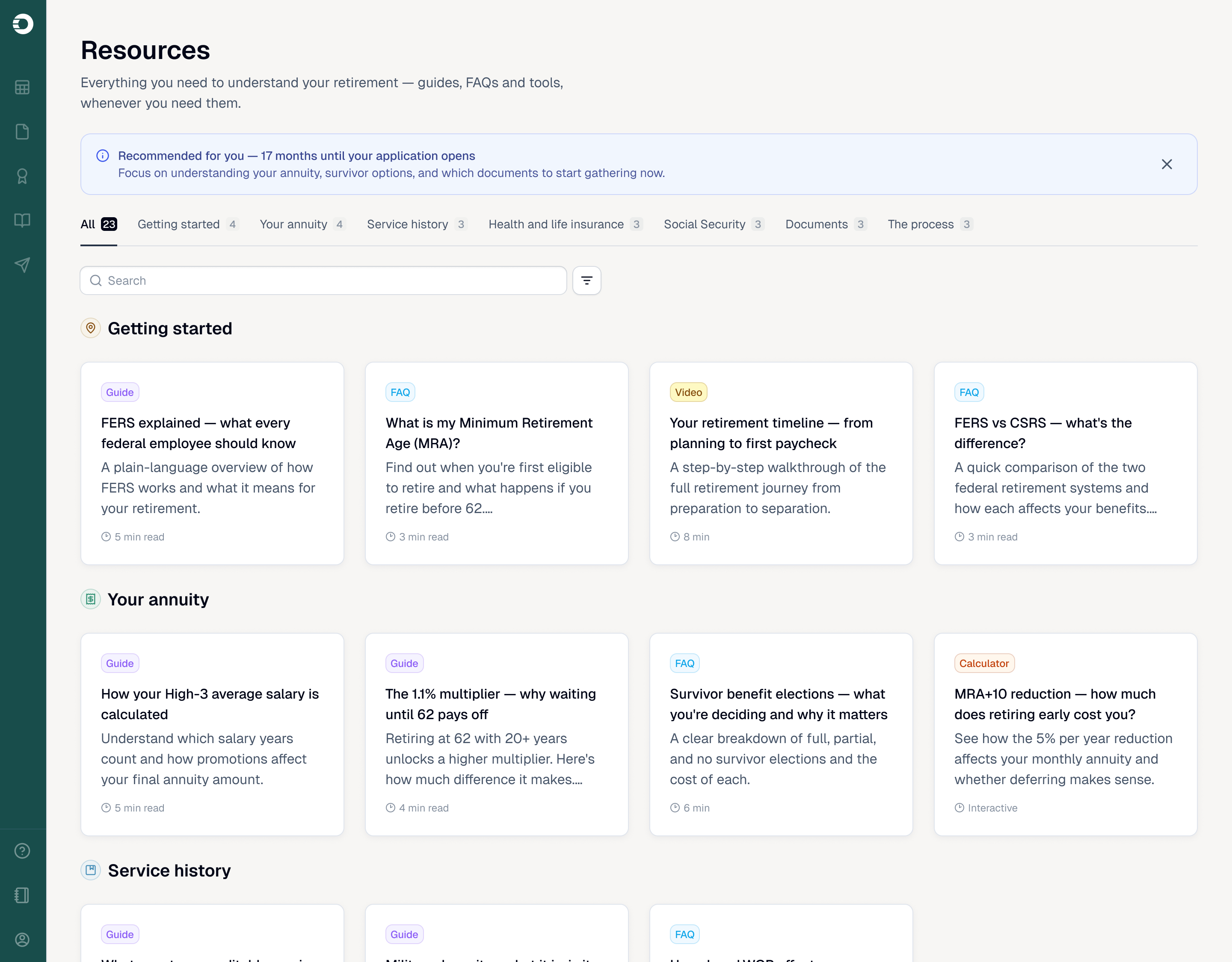Open the user profile icon in sidebar
Image resolution: width=1232 pixels, height=962 pixels.
point(23,940)
